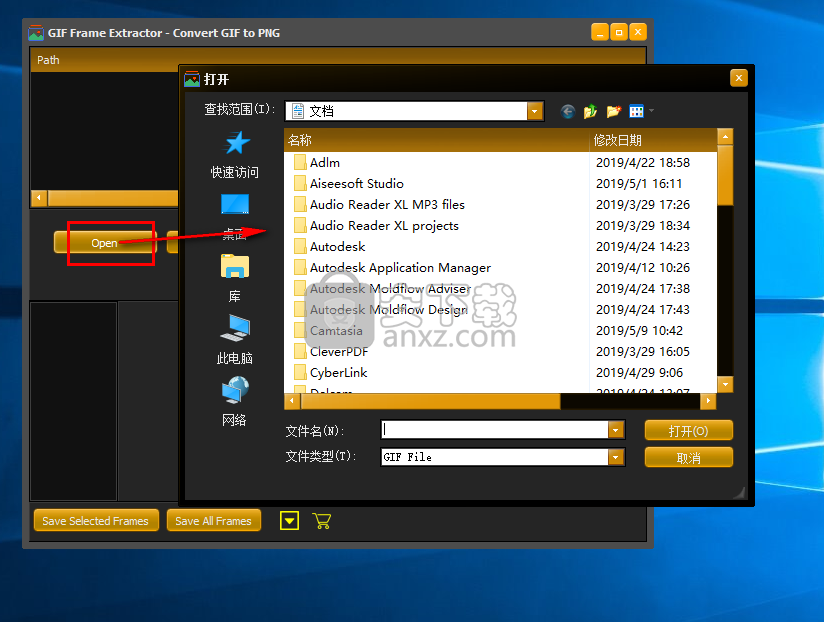Click the 取消 cancel button
This screenshot has width=824, height=622.
click(688, 457)
